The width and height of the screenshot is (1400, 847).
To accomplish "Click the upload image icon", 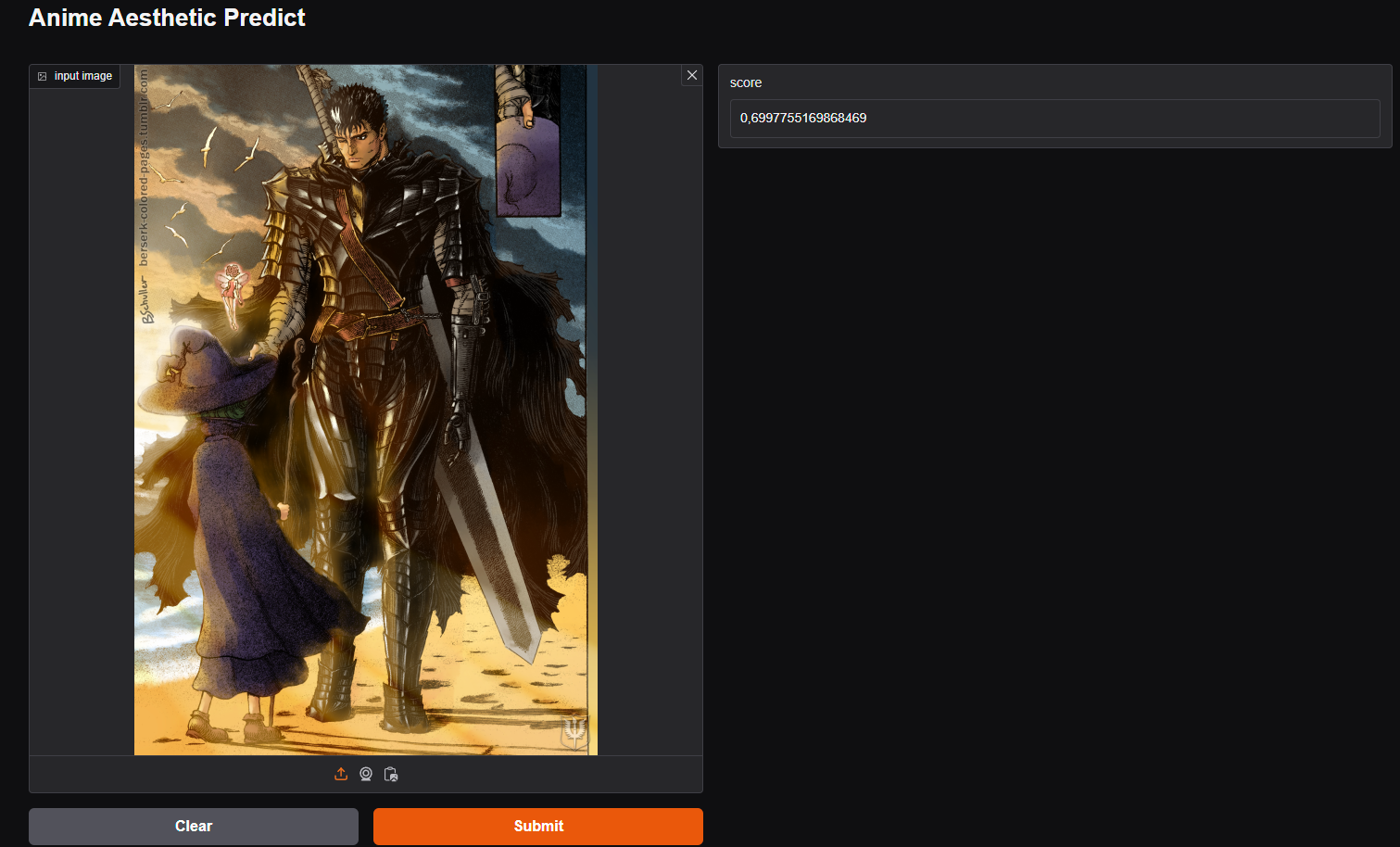I will click(x=341, y=774).
